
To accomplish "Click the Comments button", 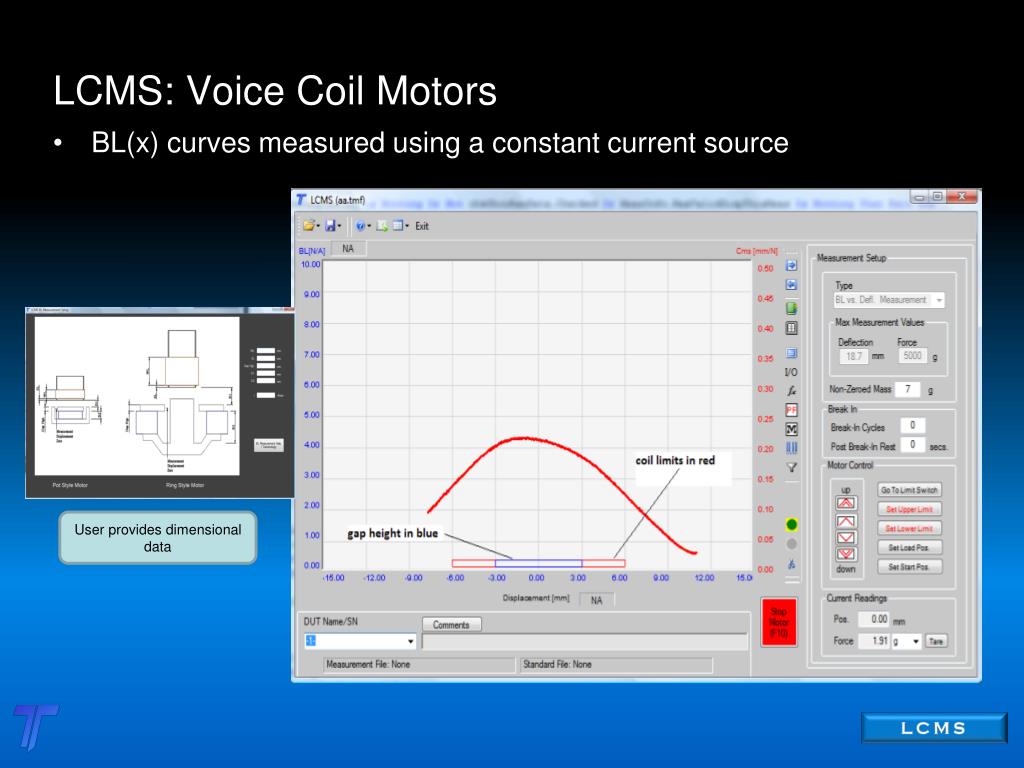I will [x=451, y=625].
